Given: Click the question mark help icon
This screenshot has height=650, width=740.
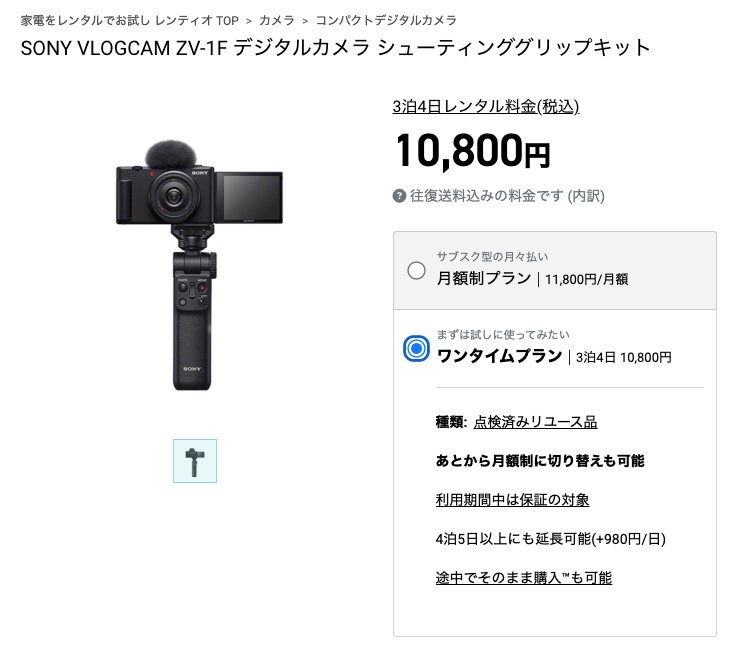Looking at the screenshot, I should point(399,196).
